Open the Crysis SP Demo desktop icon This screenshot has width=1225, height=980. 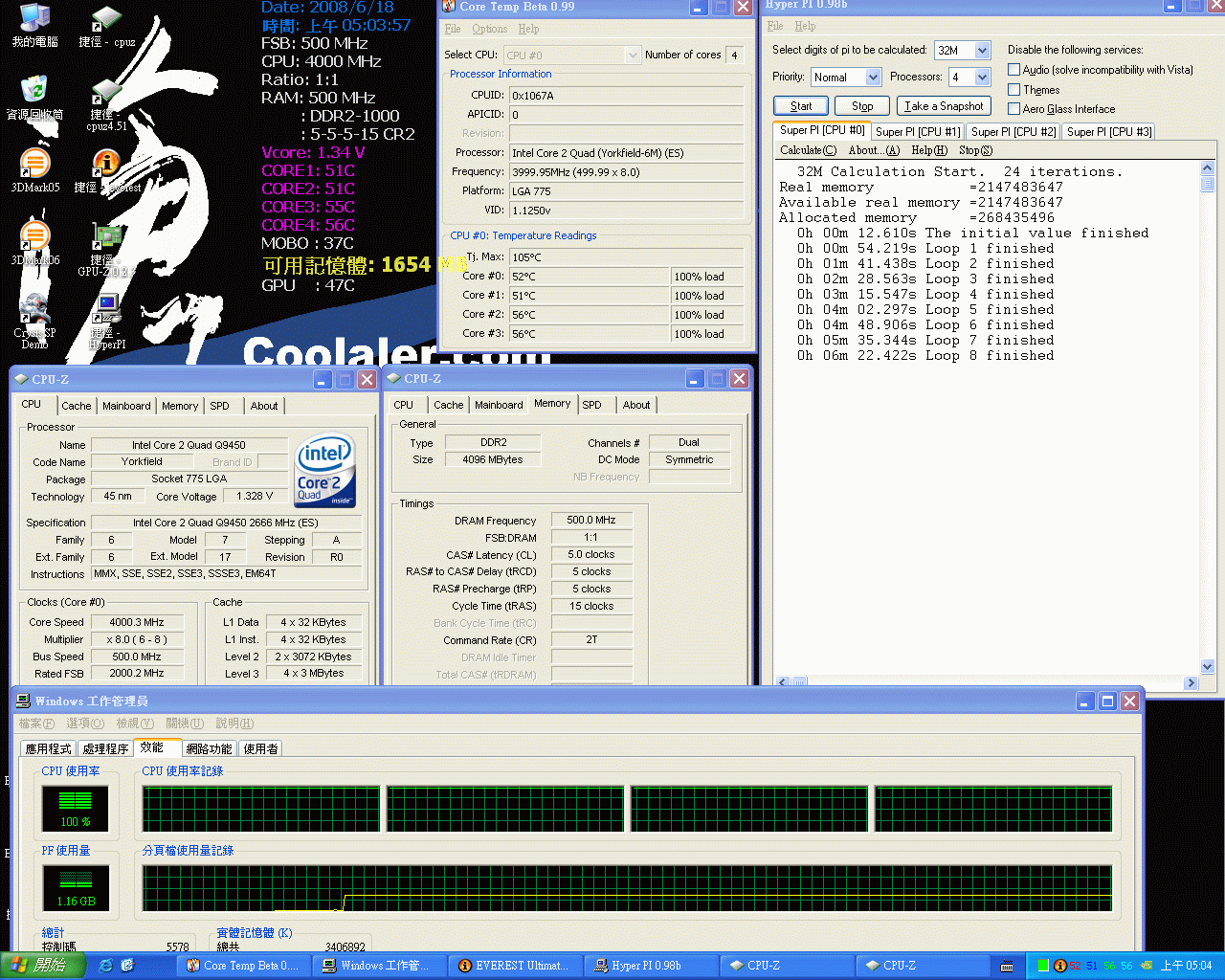(x=34, y=311)
